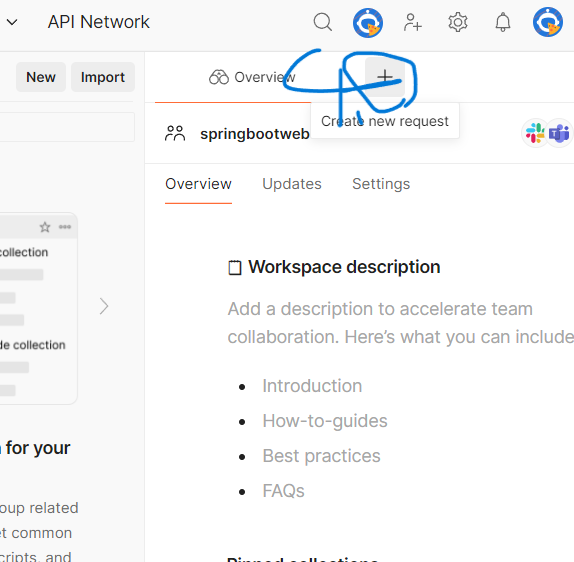Image resolution: width=574 pixels, height=562 pixels.
Task: Expand the dropdown chevron before API Network
Action: pos(12,22)
